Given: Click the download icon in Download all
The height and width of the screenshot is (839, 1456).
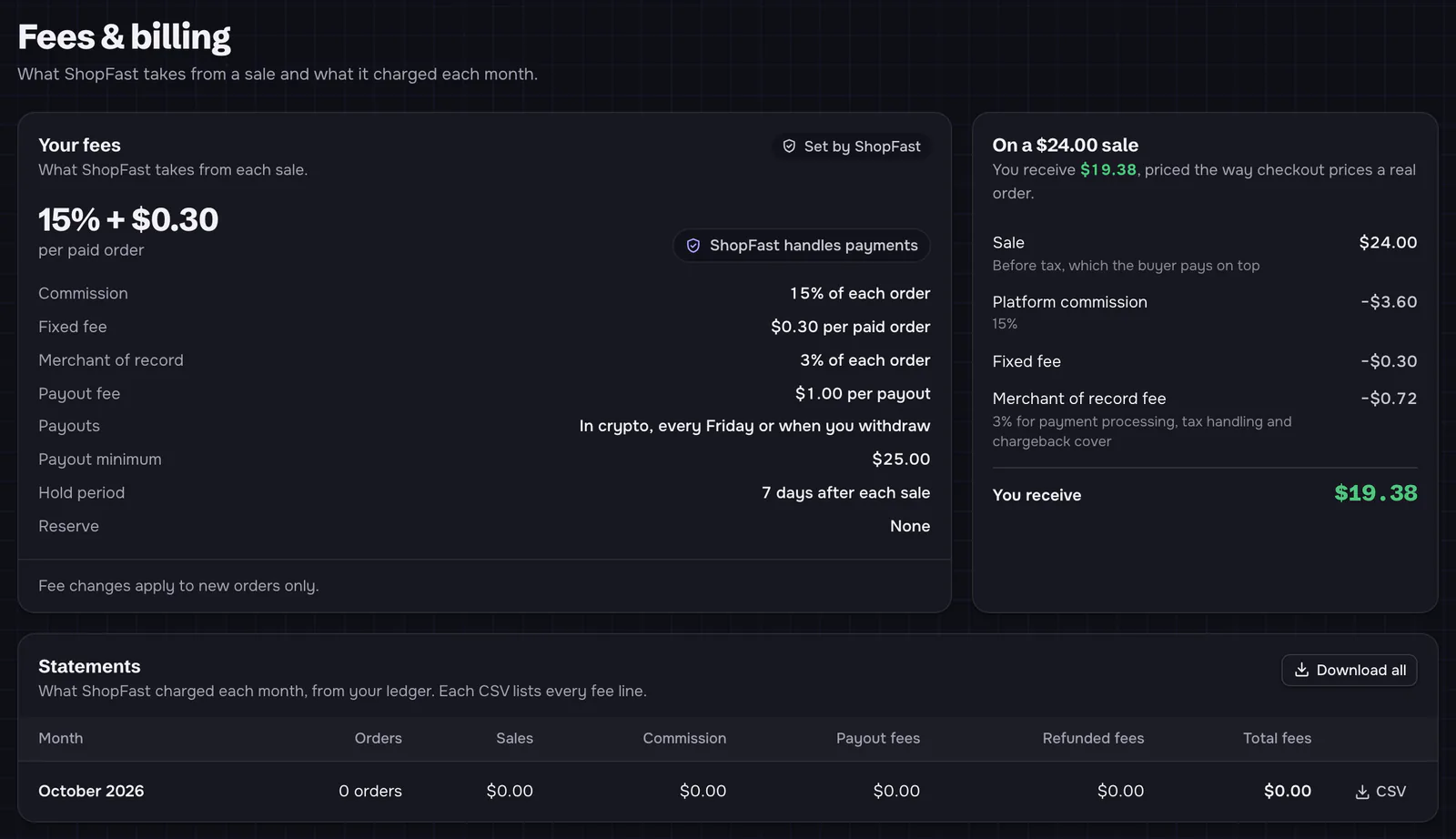Looking at the screenshot, I should [x=1301, y=670].
